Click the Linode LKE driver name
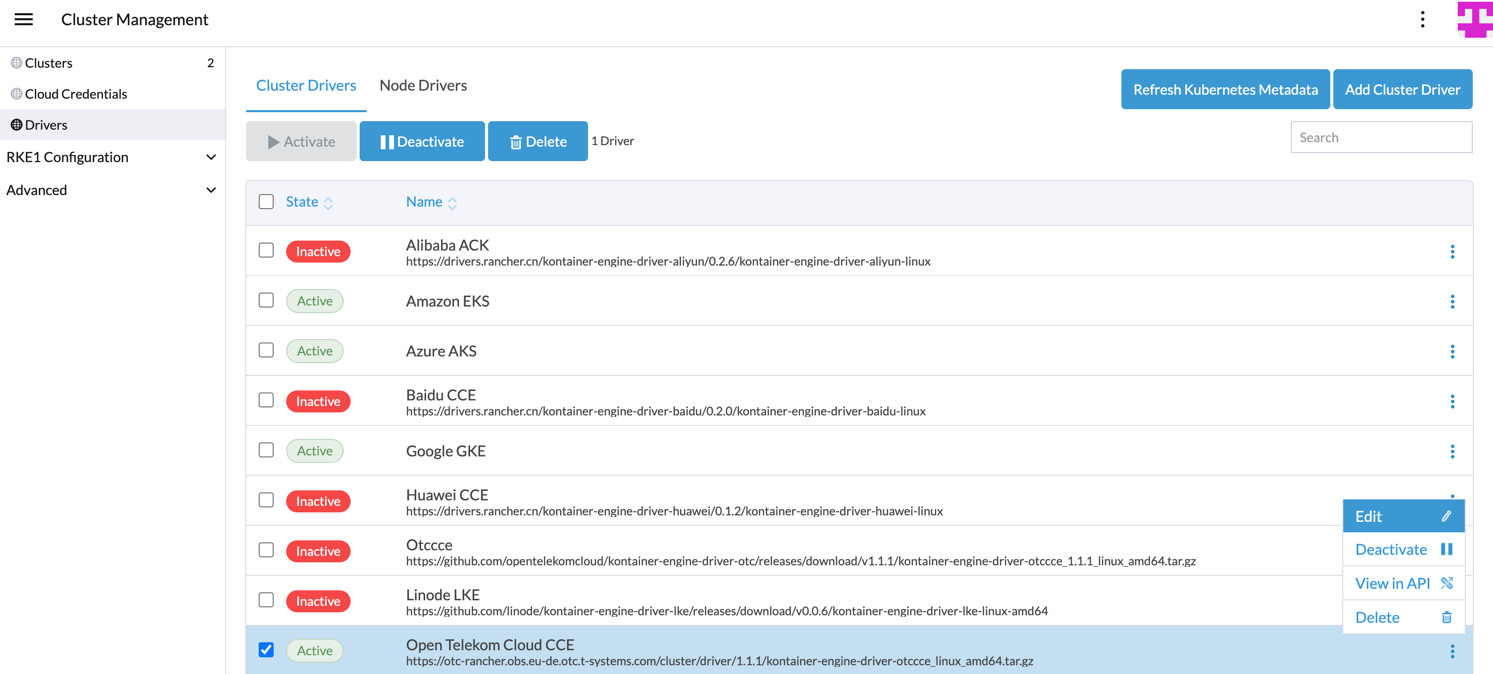Viewport: 1493px width, 674px height. (443, 595)
